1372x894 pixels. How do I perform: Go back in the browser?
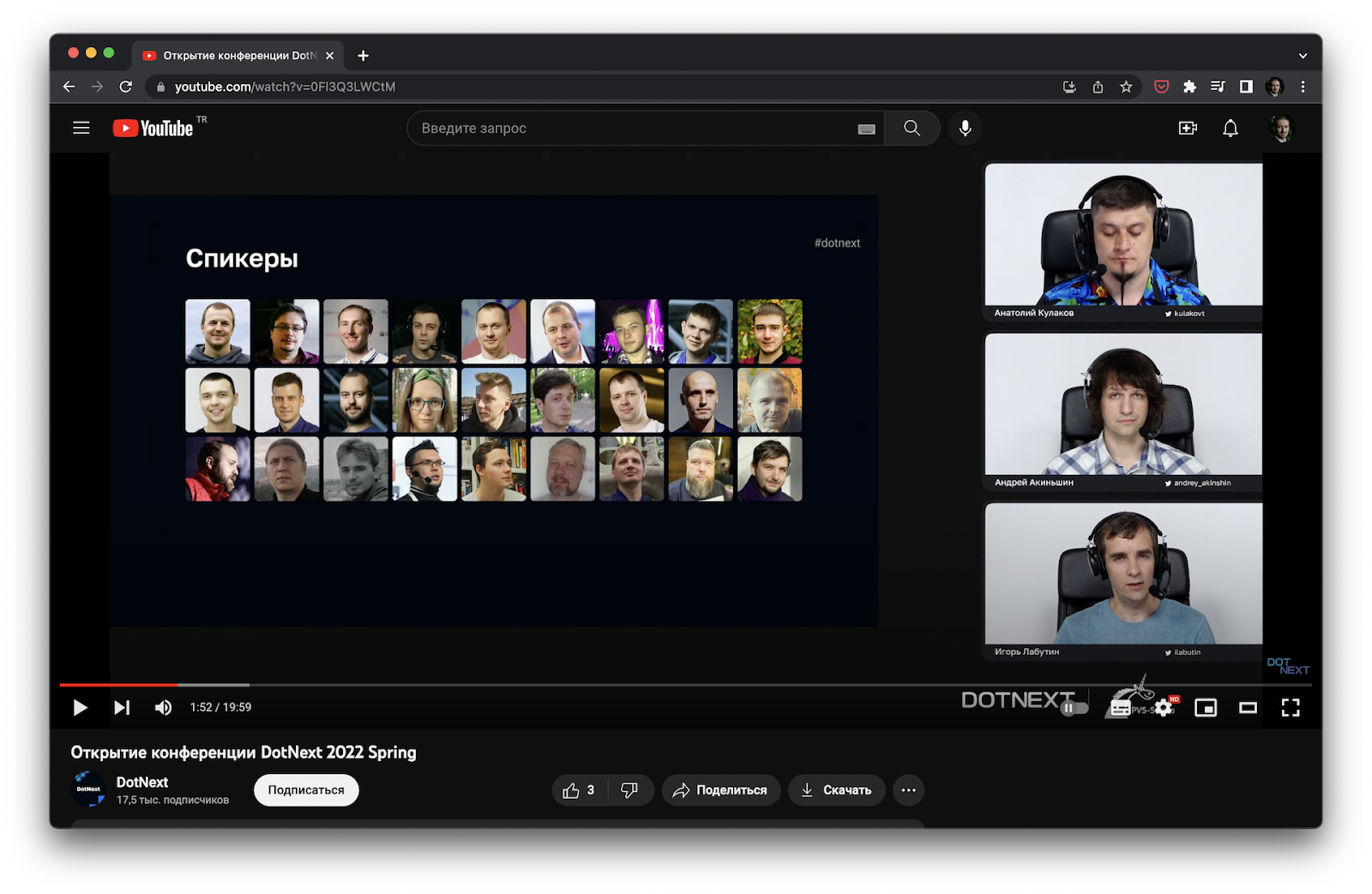(x=69, y=87)
